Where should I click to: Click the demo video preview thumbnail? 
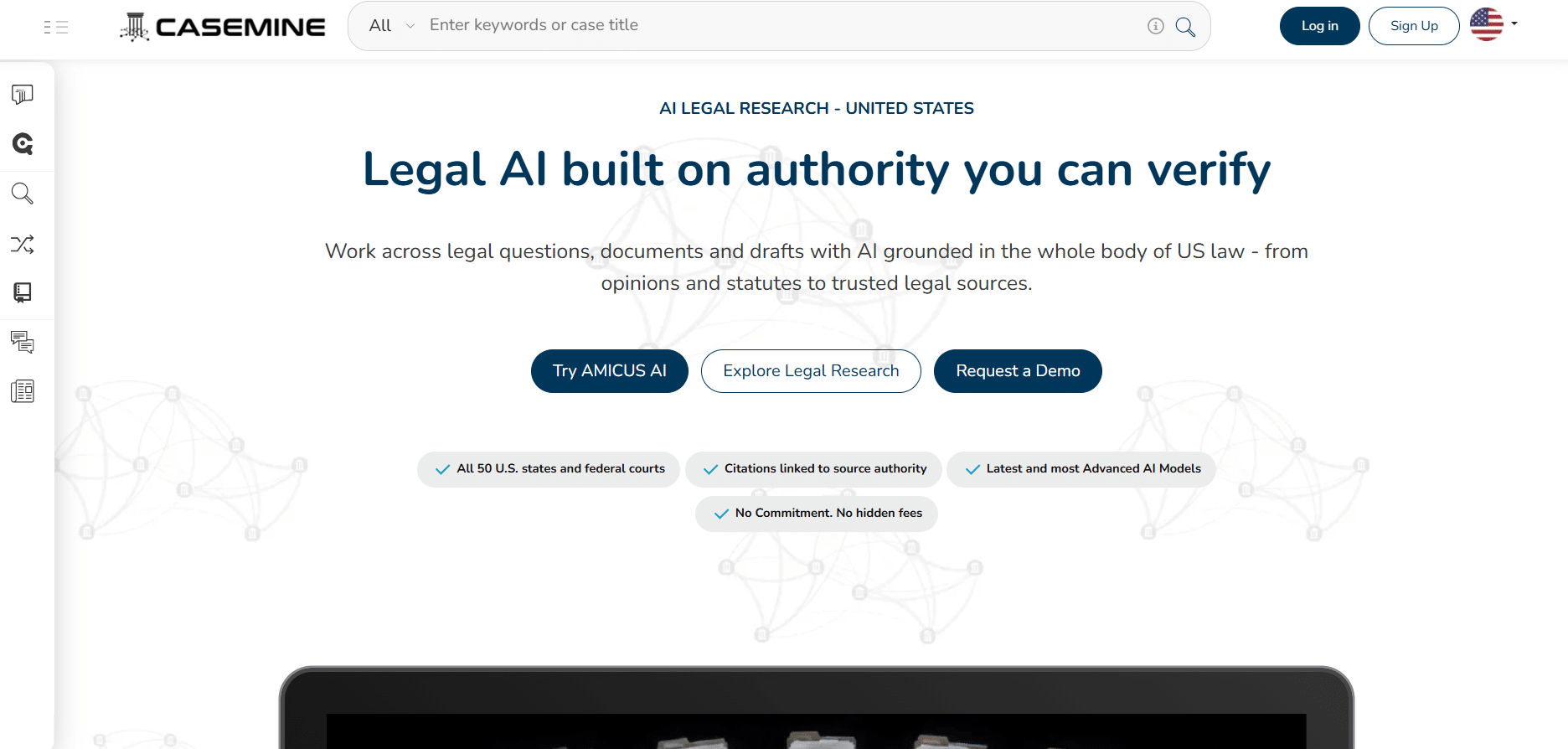(x=817, y=731)
